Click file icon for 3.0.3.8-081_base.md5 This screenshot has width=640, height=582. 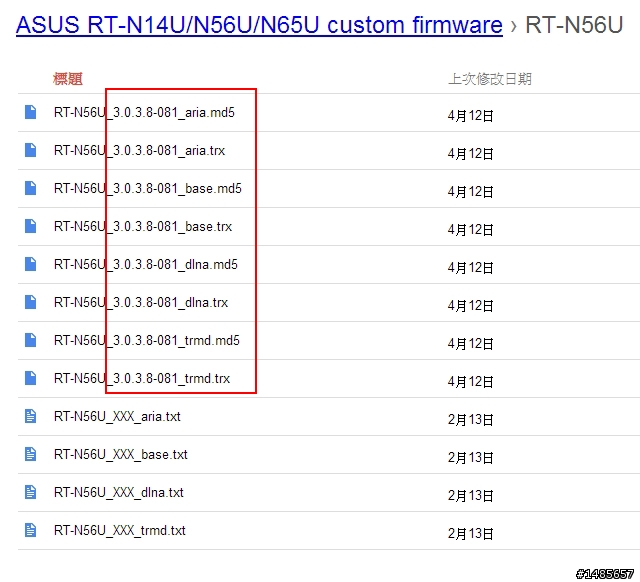[31, 188]
